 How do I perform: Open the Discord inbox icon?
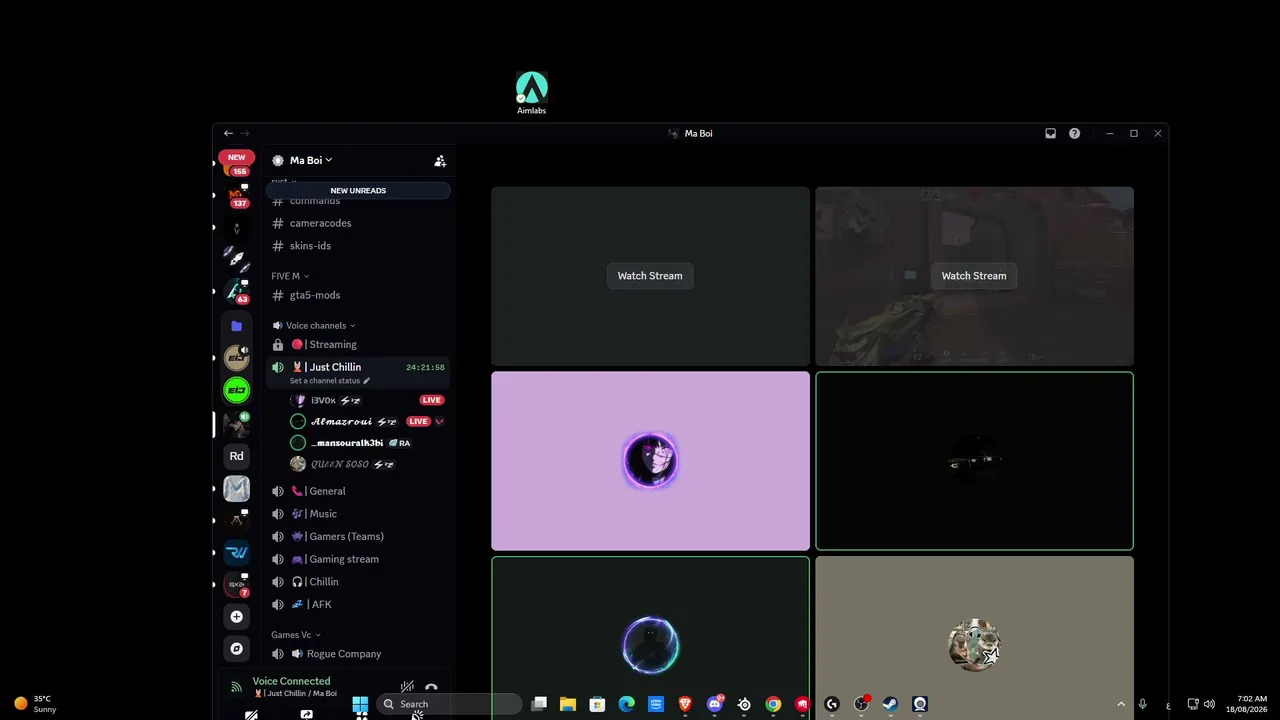click(x=1050, y=133)
